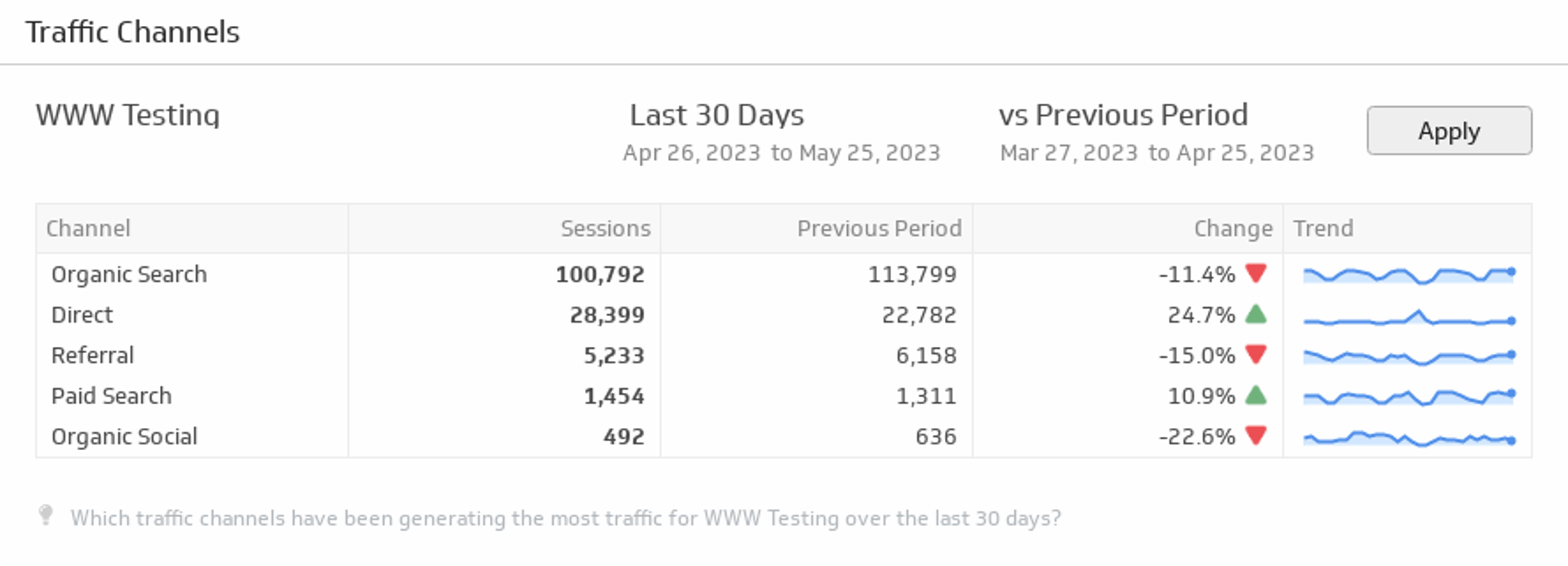This screenshot has height=566, width=1568.
Task: Click the Referral trend sparkline
Action: [1408, 357]
